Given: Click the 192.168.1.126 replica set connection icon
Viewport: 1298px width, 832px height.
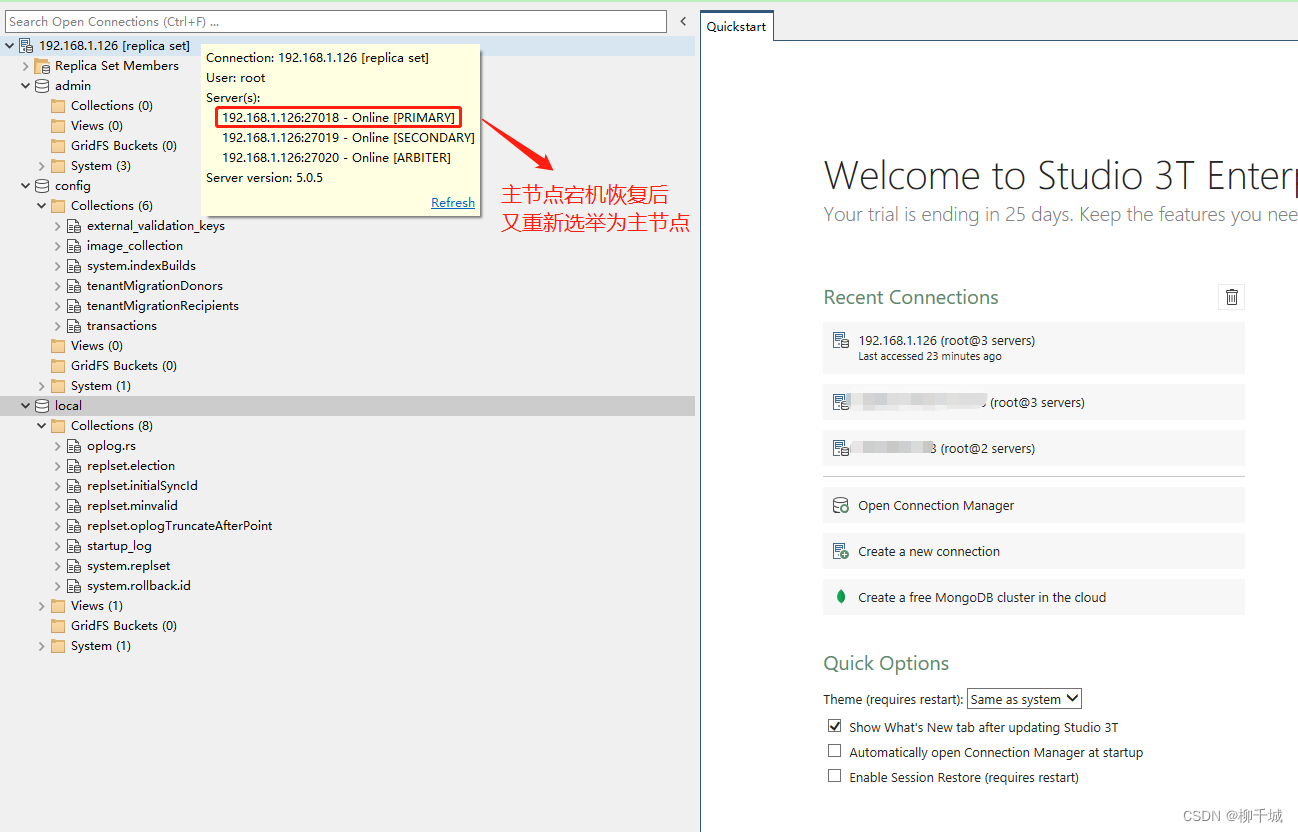Looking at the screenshot, I should click(26, 46).
